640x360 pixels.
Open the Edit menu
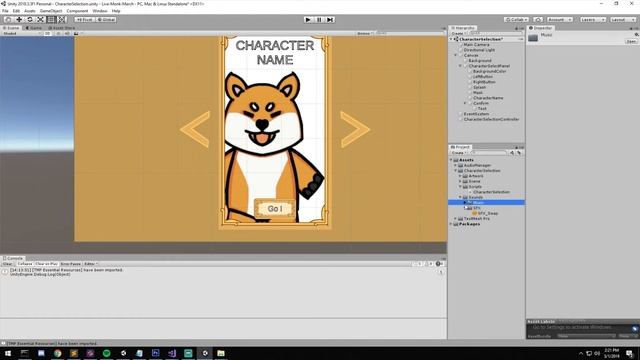[x=16, y=11]
